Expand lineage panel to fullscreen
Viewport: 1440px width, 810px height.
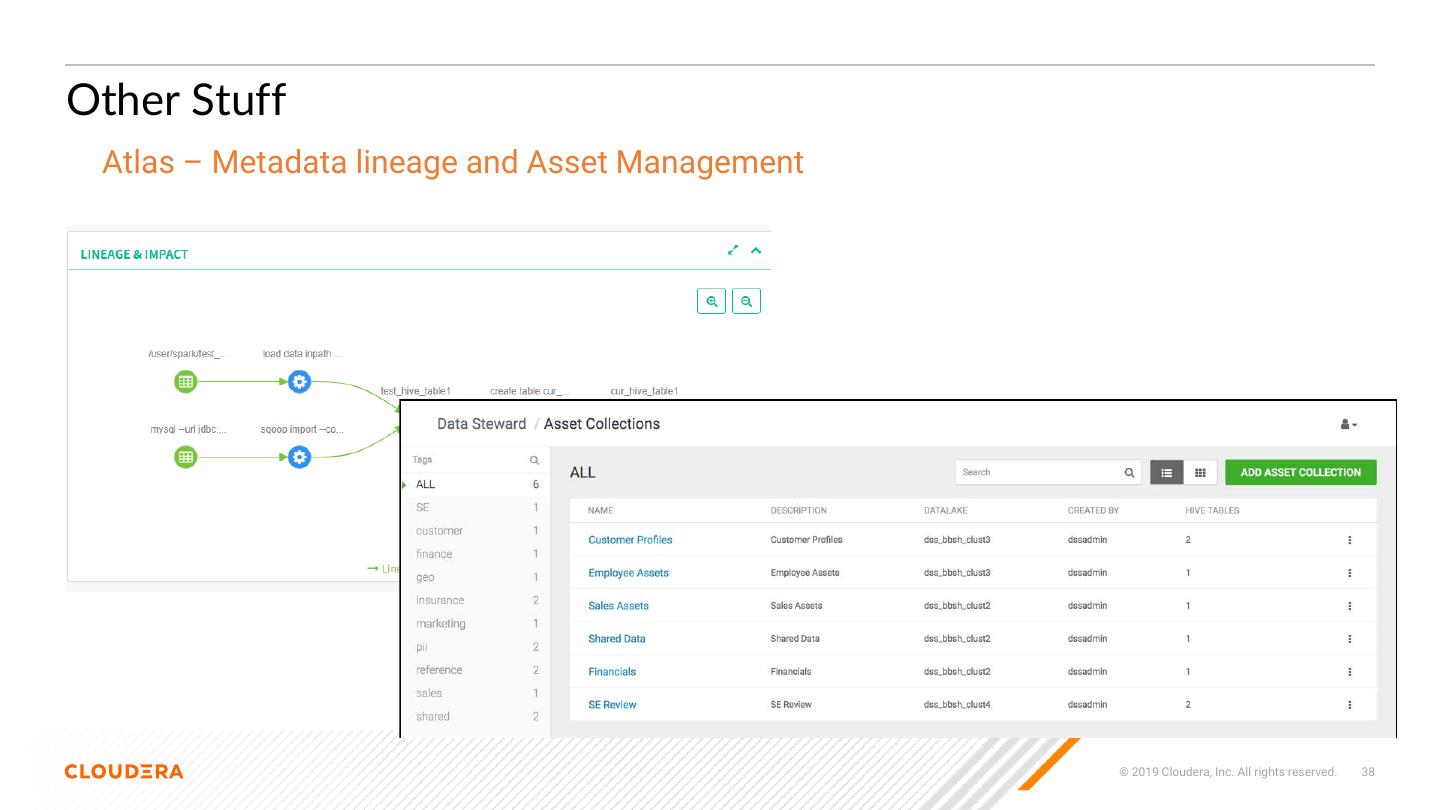pos(733,250)
